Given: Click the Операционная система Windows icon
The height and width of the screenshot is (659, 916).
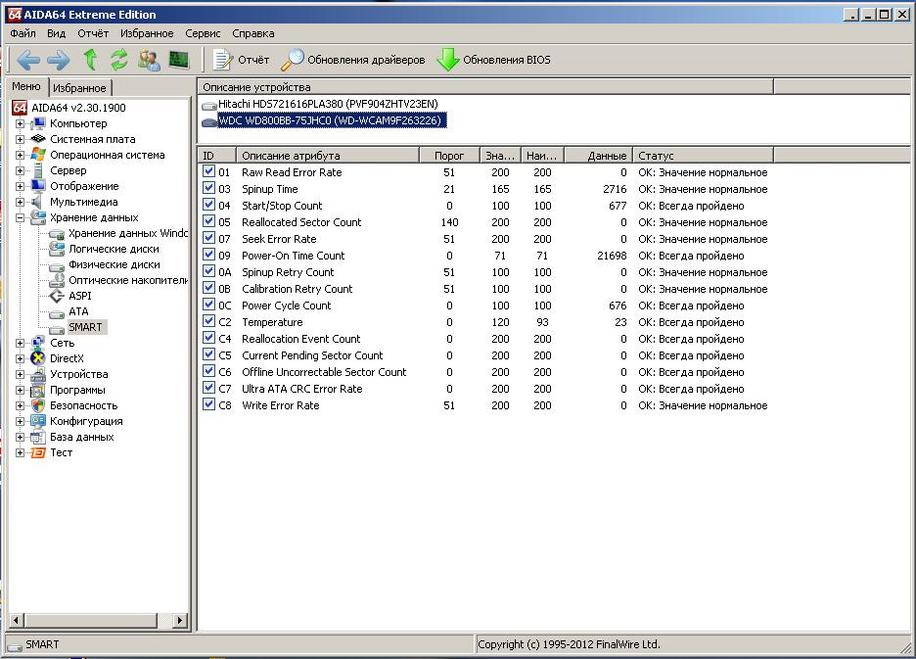Looking at the screenshot, I should pyautogui.click(x=38, y=155).
